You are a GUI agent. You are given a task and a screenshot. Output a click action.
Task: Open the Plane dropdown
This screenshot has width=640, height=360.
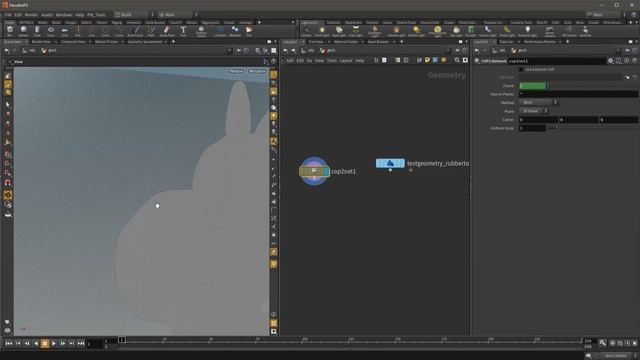click(x=533, y=111)
